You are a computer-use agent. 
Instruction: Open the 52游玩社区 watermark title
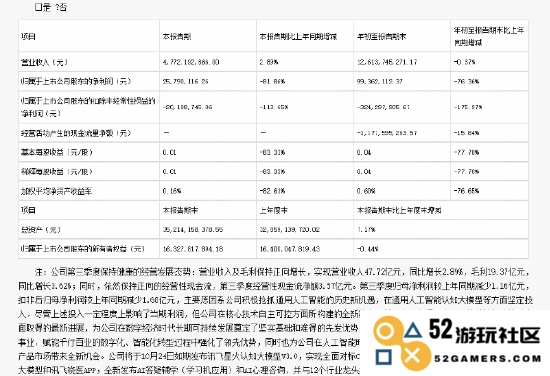[x=485, y=332]
